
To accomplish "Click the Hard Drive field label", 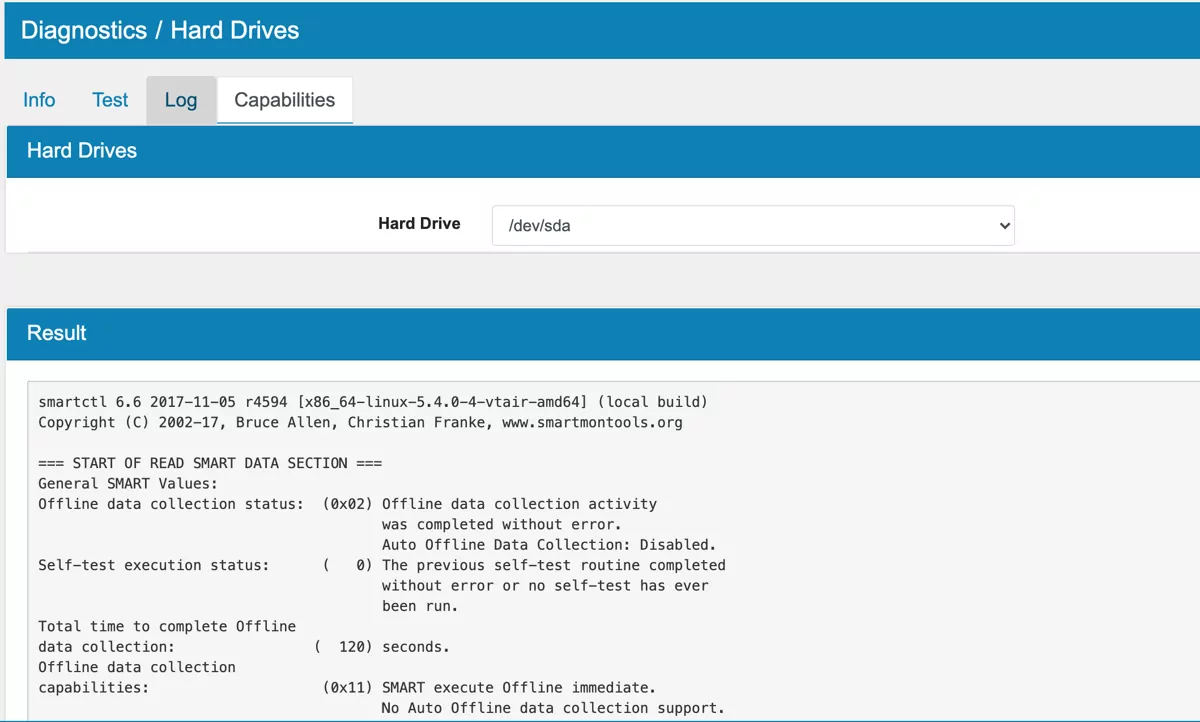I will (x=419, y=223).
